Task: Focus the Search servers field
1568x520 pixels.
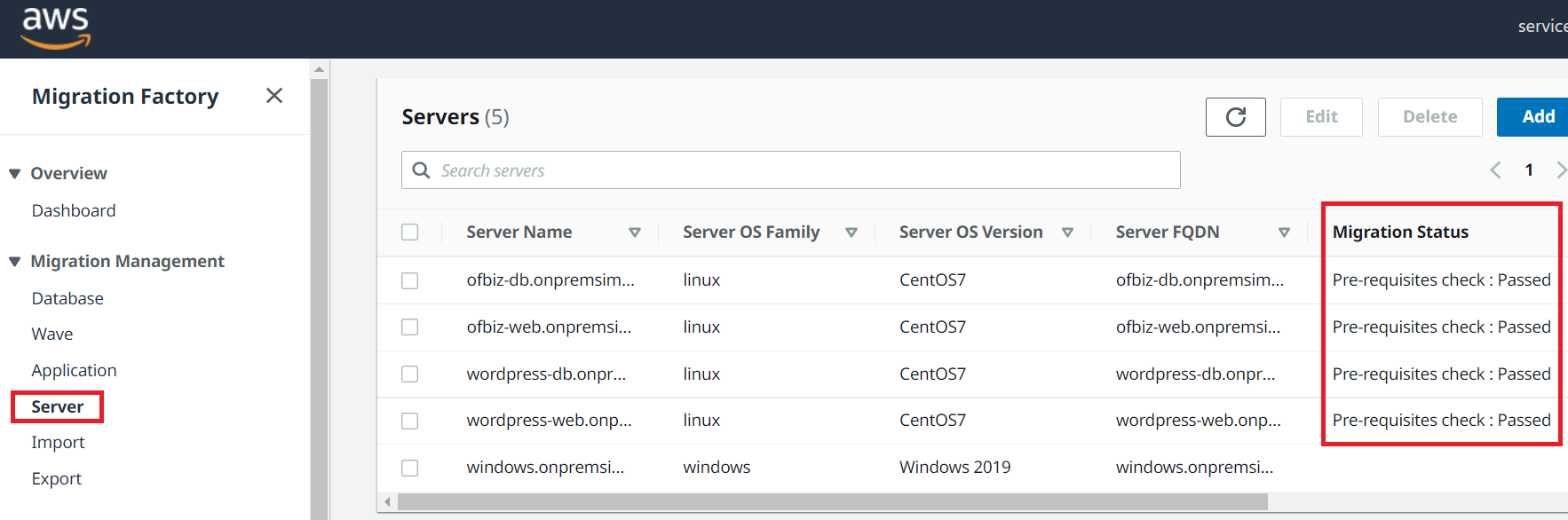Action: 791,170
